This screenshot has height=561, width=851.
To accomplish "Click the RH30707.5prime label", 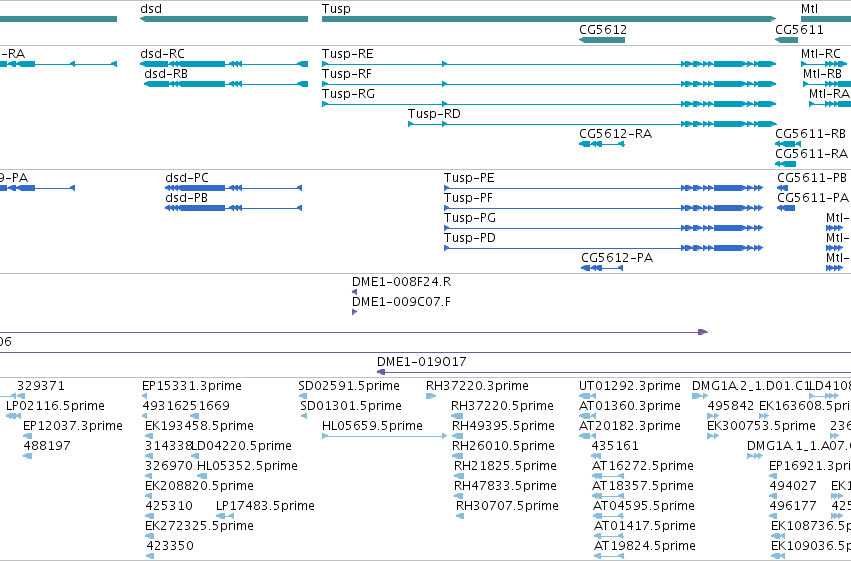I will click(507, 507).
